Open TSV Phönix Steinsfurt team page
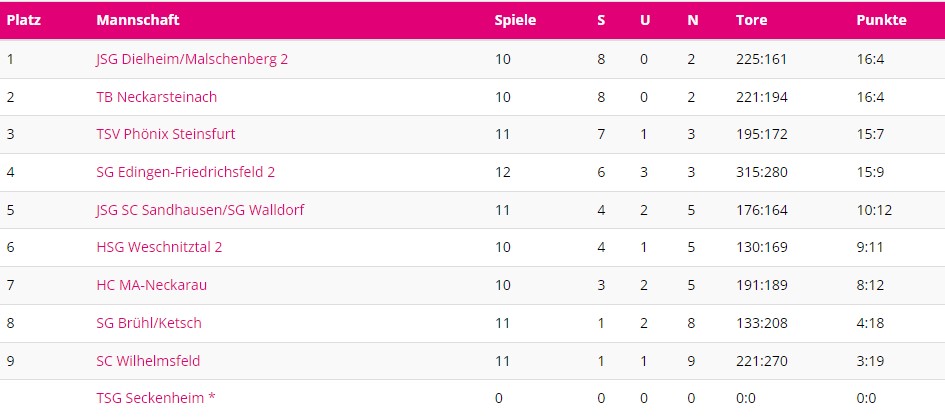Viewport: 945px width, 419px height. 166,134
